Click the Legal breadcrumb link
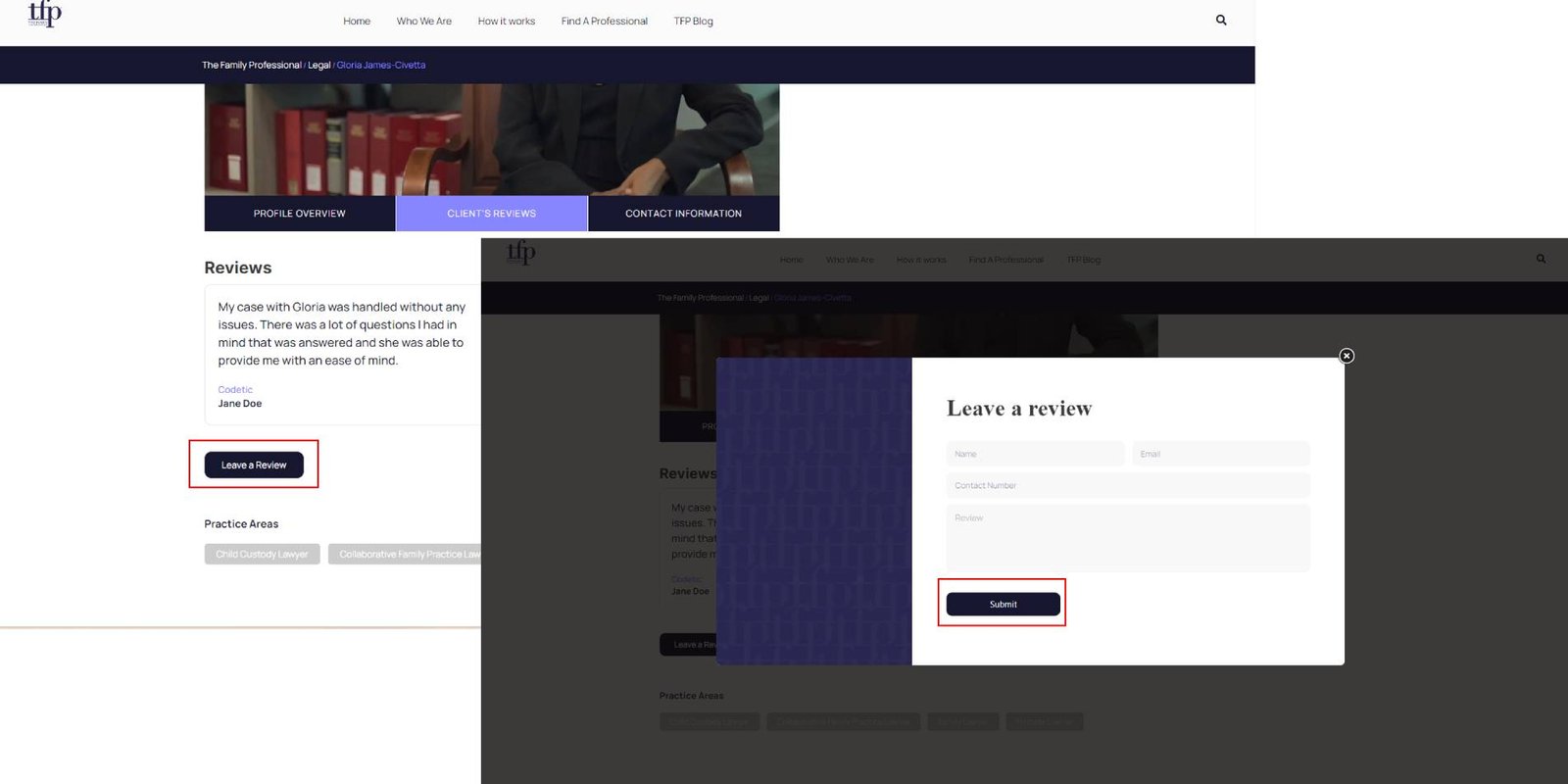This screenshot has height=784, width=1568. pos(319,66)
